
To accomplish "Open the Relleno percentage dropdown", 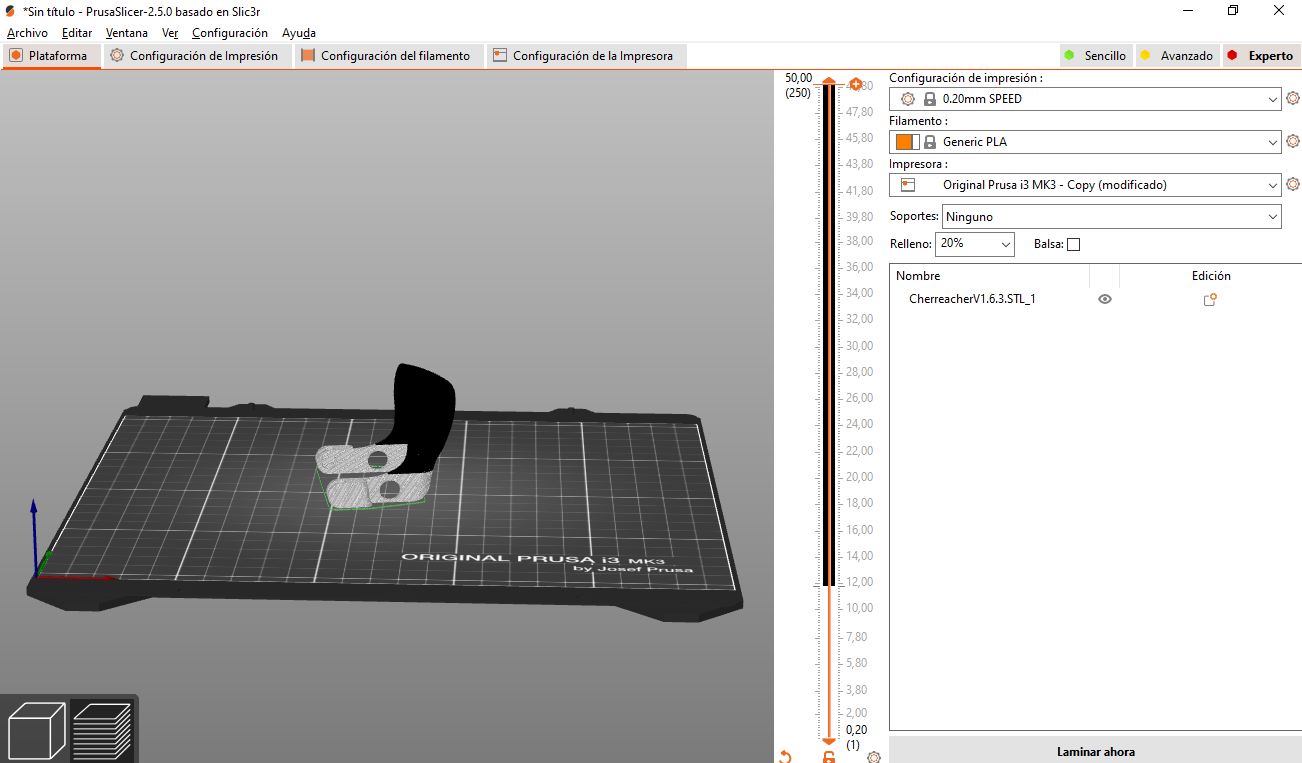I will [975, 244].
